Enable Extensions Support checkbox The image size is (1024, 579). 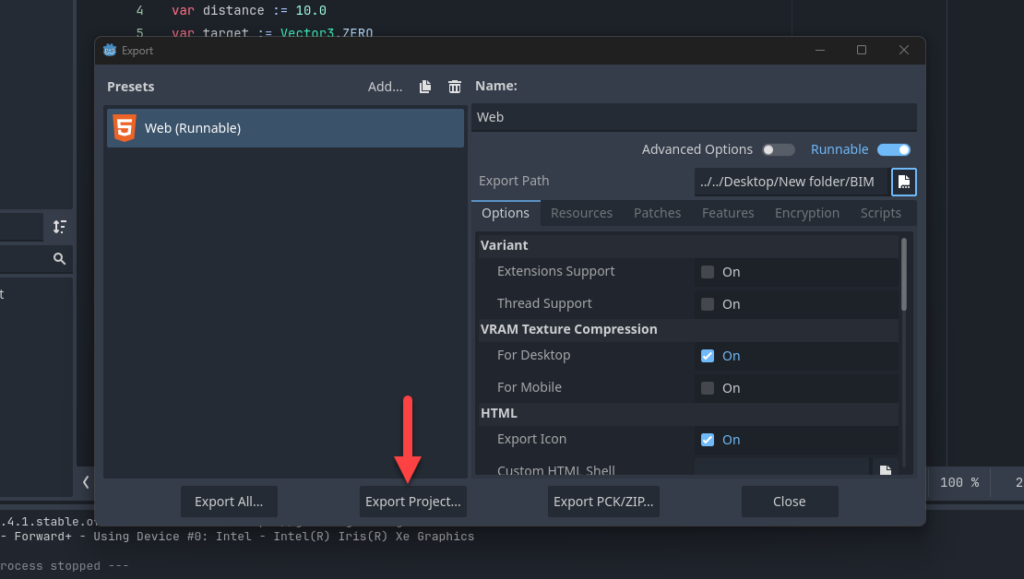(x=707, y=272)
